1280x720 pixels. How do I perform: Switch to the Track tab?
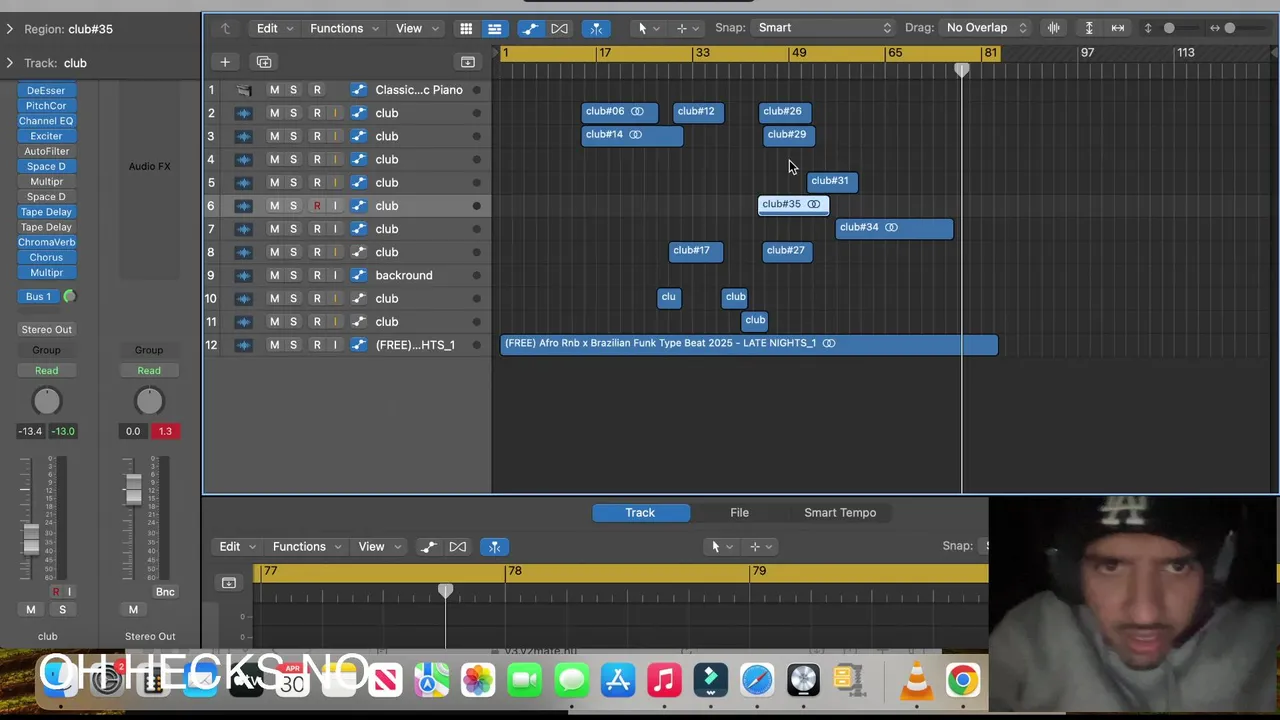click(640, 513)
